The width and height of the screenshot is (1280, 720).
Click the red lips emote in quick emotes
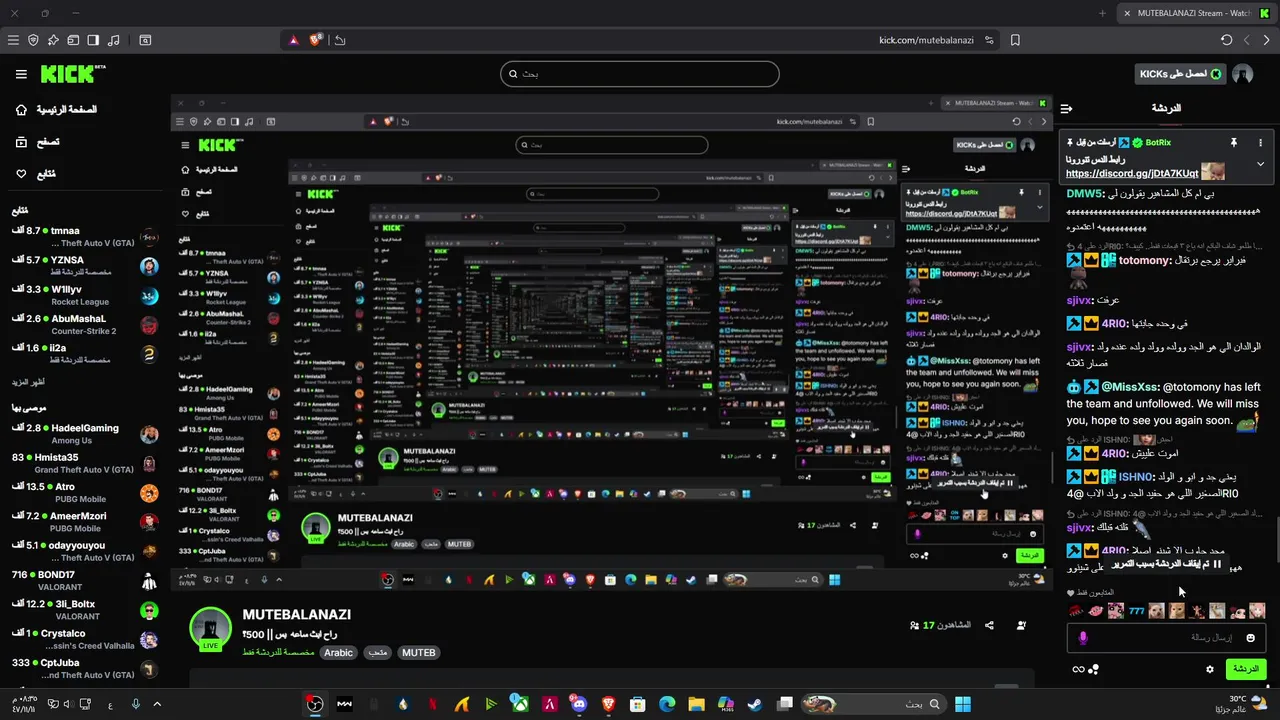(1076, 611)
